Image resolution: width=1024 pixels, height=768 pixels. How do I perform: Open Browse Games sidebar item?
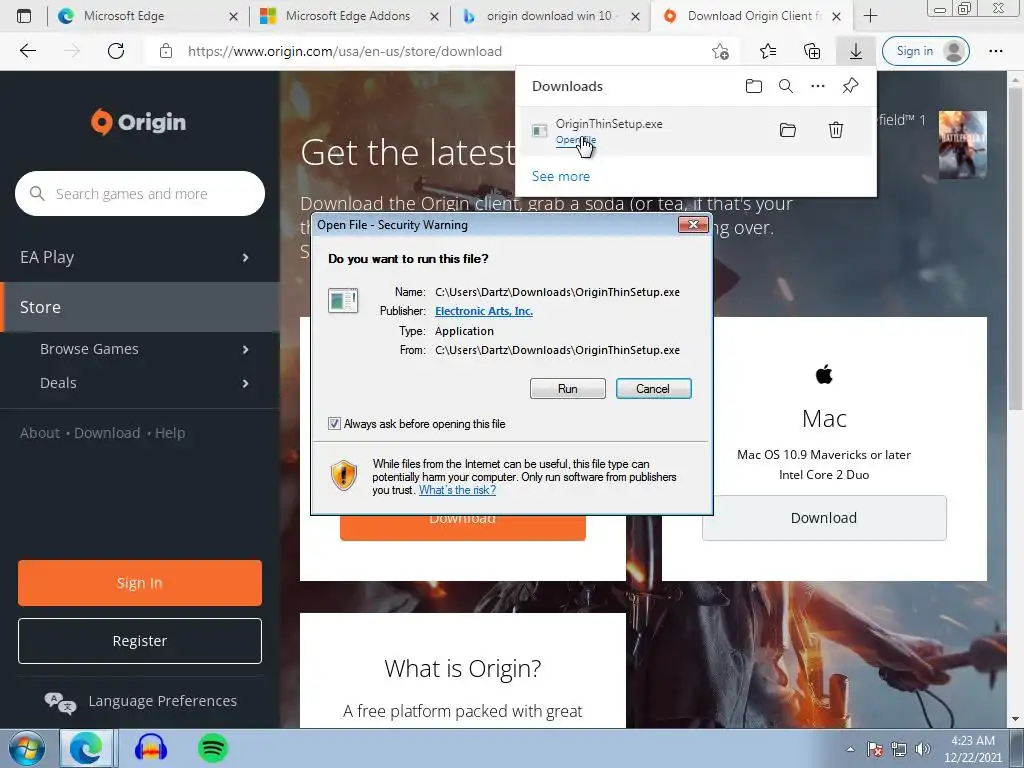pyautogui.click(x=140, y=349)
